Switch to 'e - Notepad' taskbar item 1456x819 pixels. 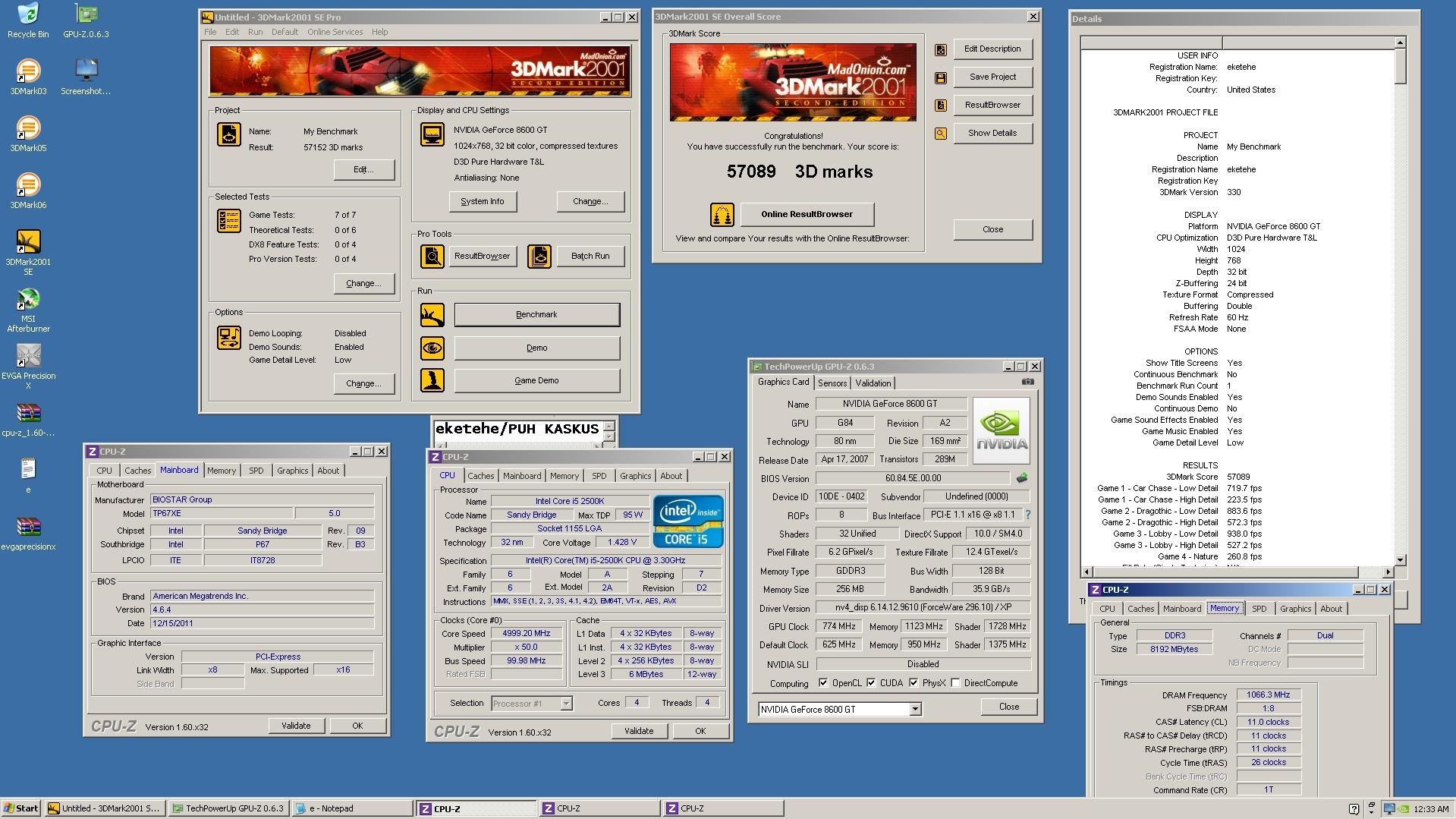click(x=351, y=808)
